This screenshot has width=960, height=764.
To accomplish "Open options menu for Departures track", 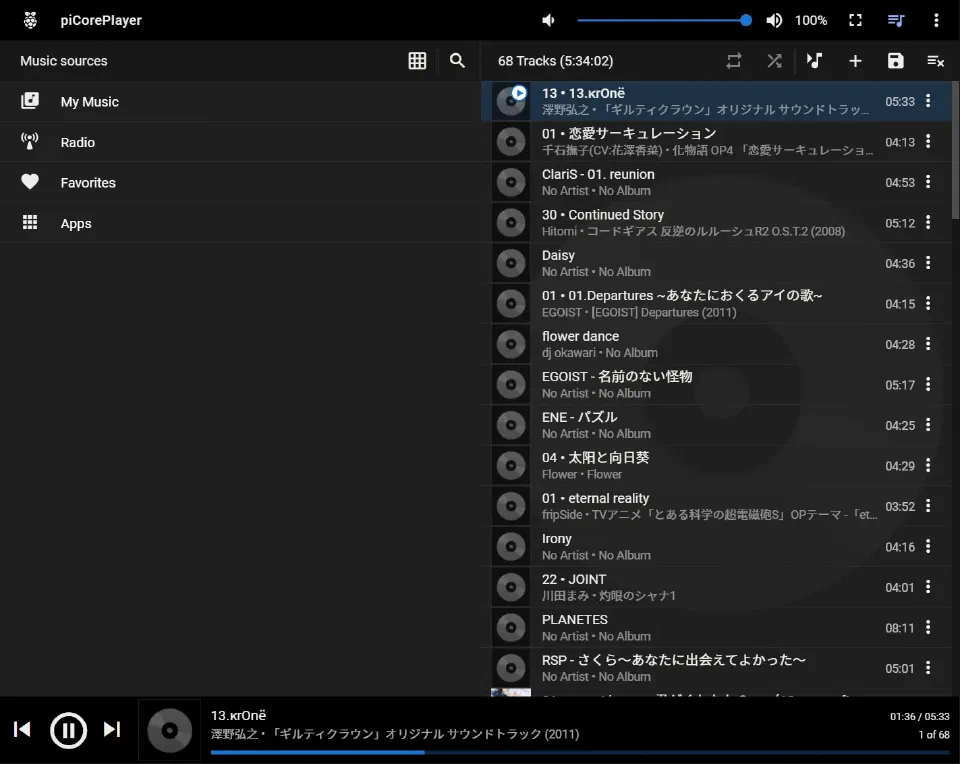I will point(928,303).
